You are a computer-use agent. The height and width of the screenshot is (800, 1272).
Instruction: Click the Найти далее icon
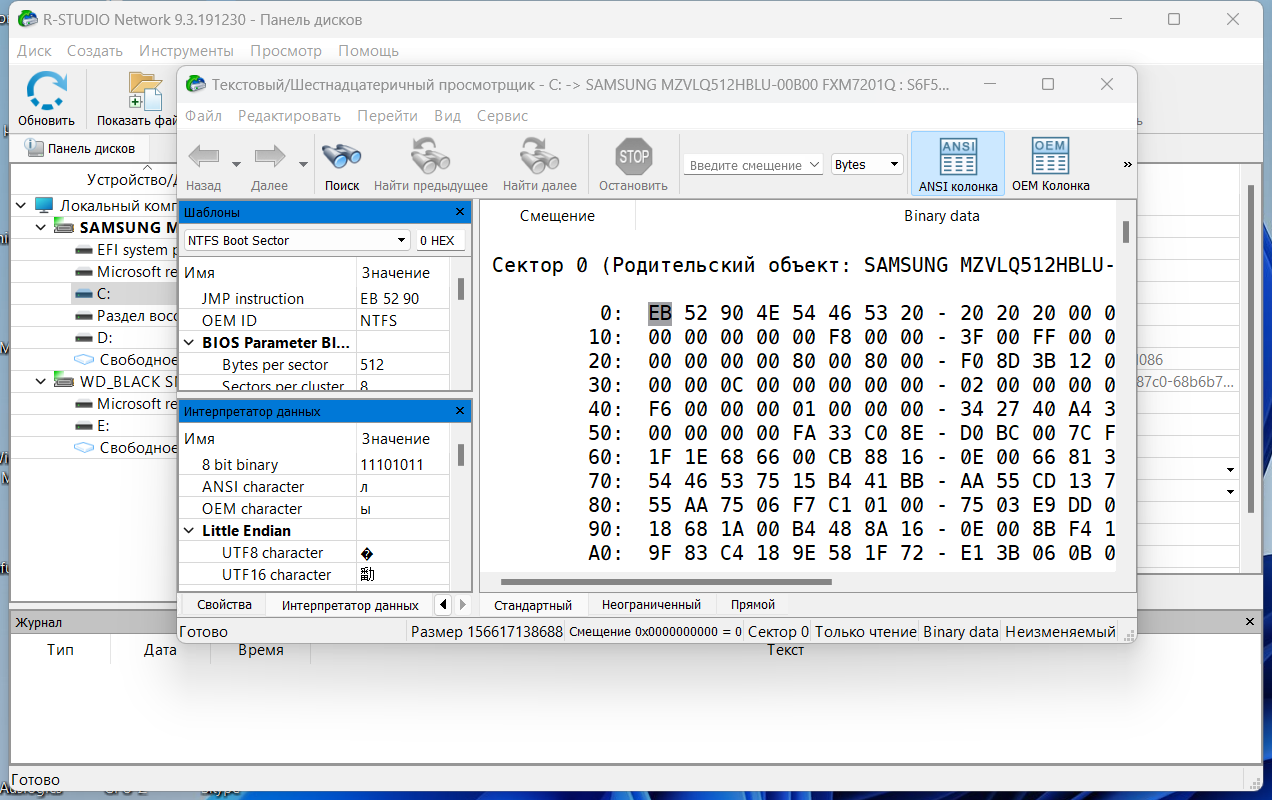click(539, 156)
